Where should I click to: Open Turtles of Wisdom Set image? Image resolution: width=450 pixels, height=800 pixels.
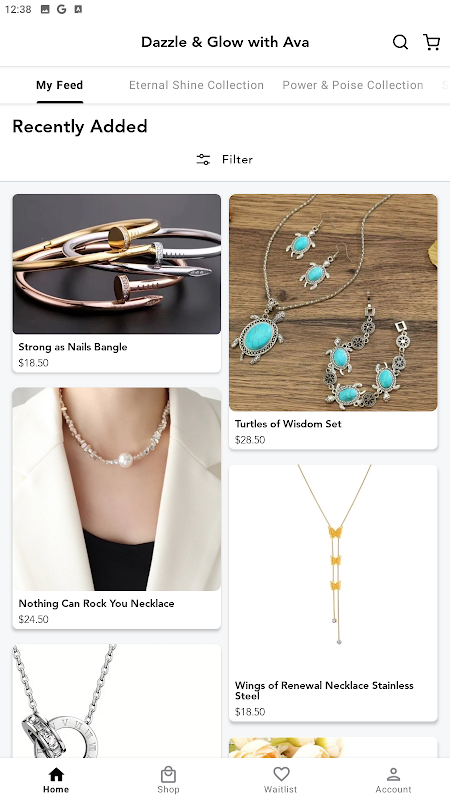pyautogui.click(x=333, y=303)
